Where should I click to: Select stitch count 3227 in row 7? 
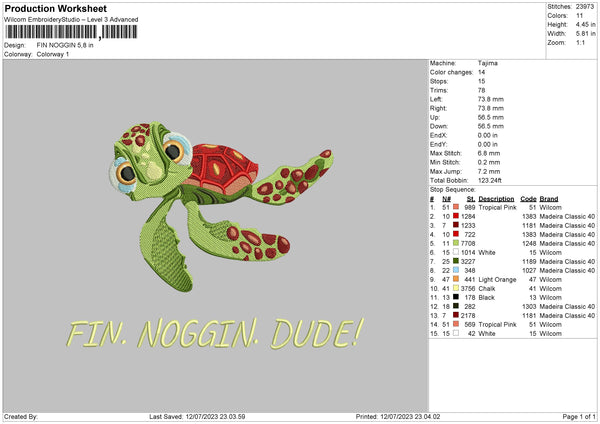[x=468, y=262]
